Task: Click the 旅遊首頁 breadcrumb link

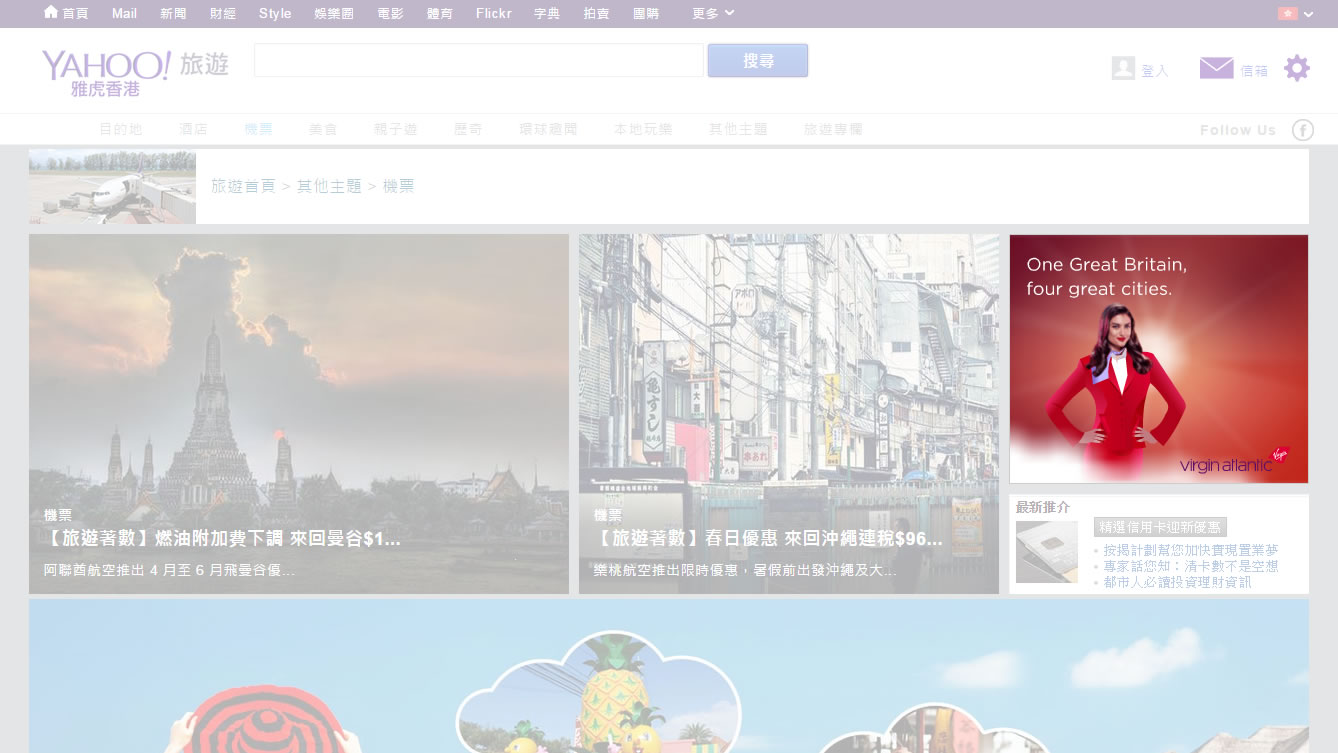Action: coord(243,186)
